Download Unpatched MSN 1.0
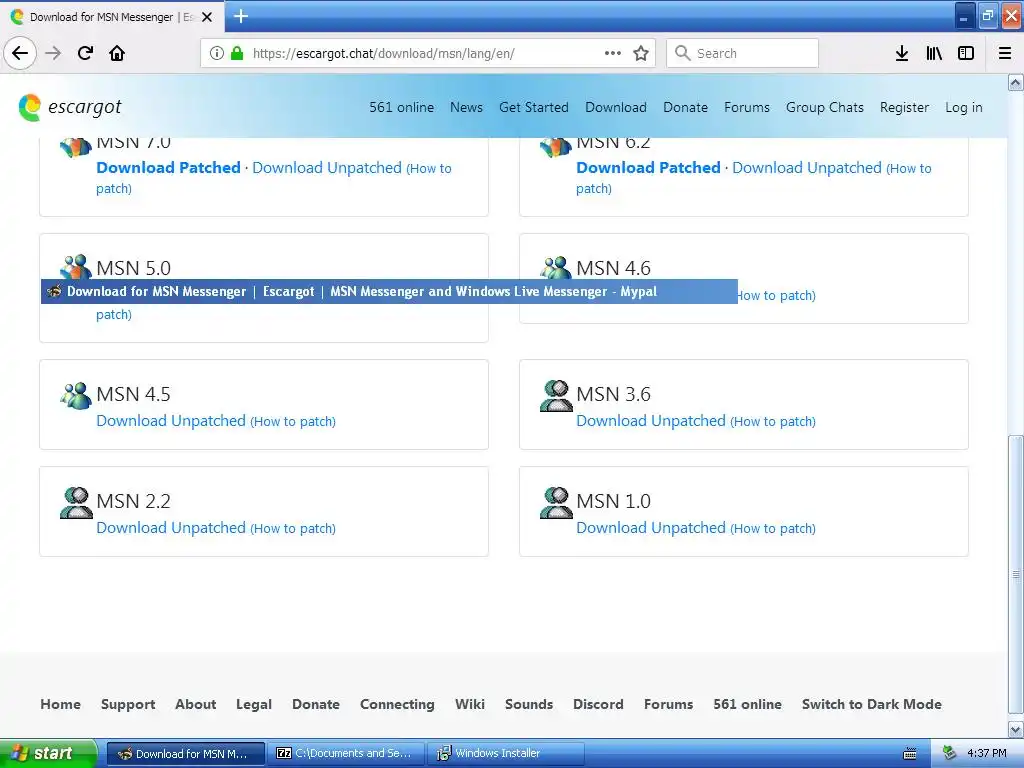 click(x=651, y=528)
